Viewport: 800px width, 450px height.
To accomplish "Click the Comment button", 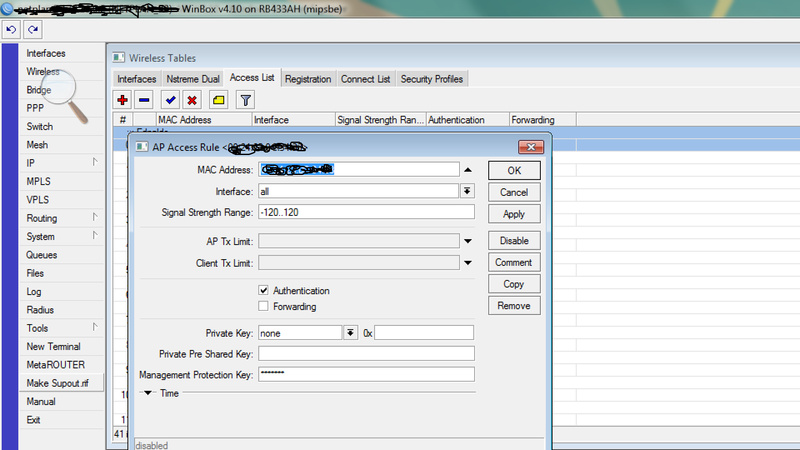I will pos(514,262).
